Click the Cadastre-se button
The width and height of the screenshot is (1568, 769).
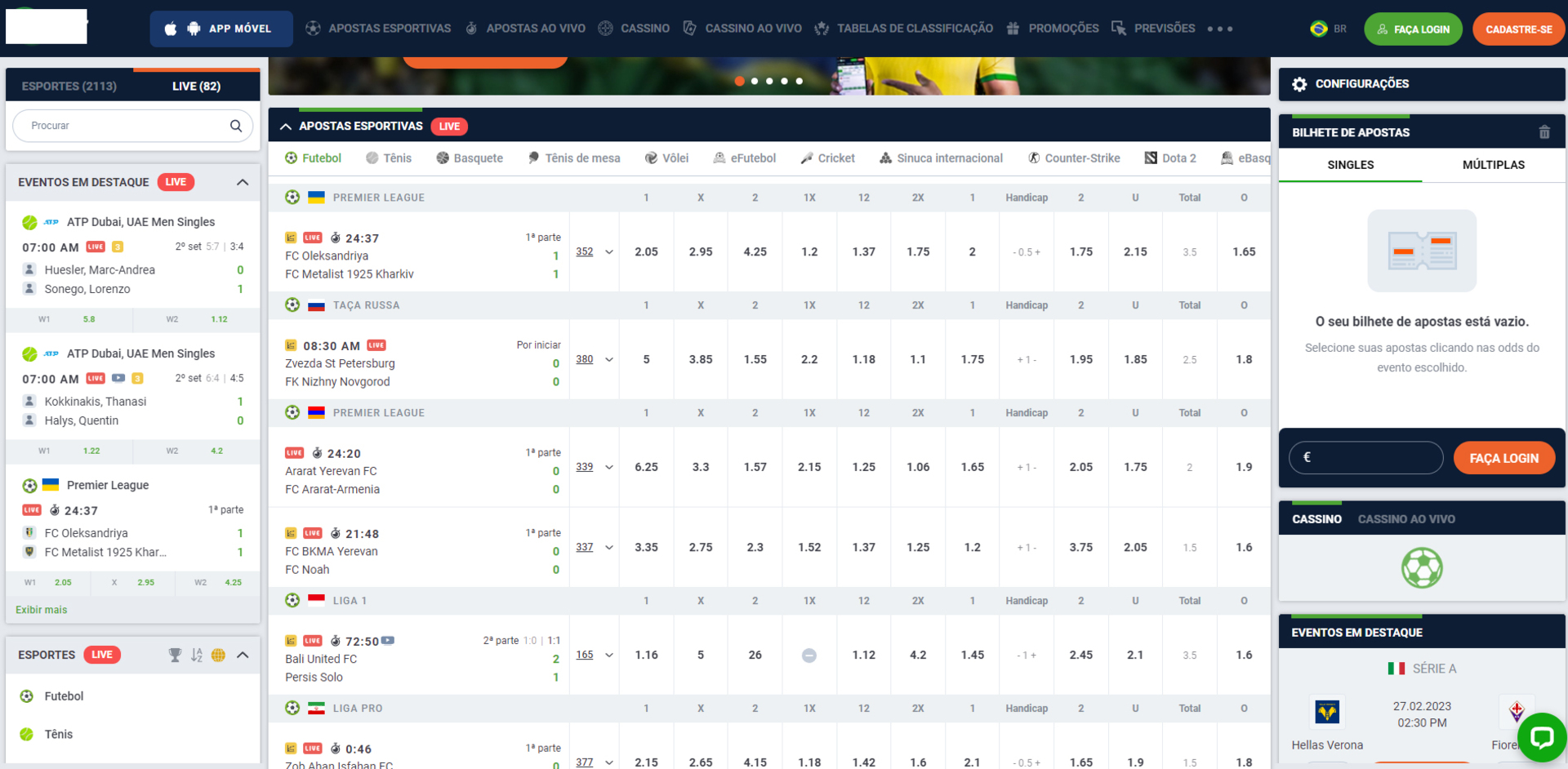click(x=1518, y=29)
